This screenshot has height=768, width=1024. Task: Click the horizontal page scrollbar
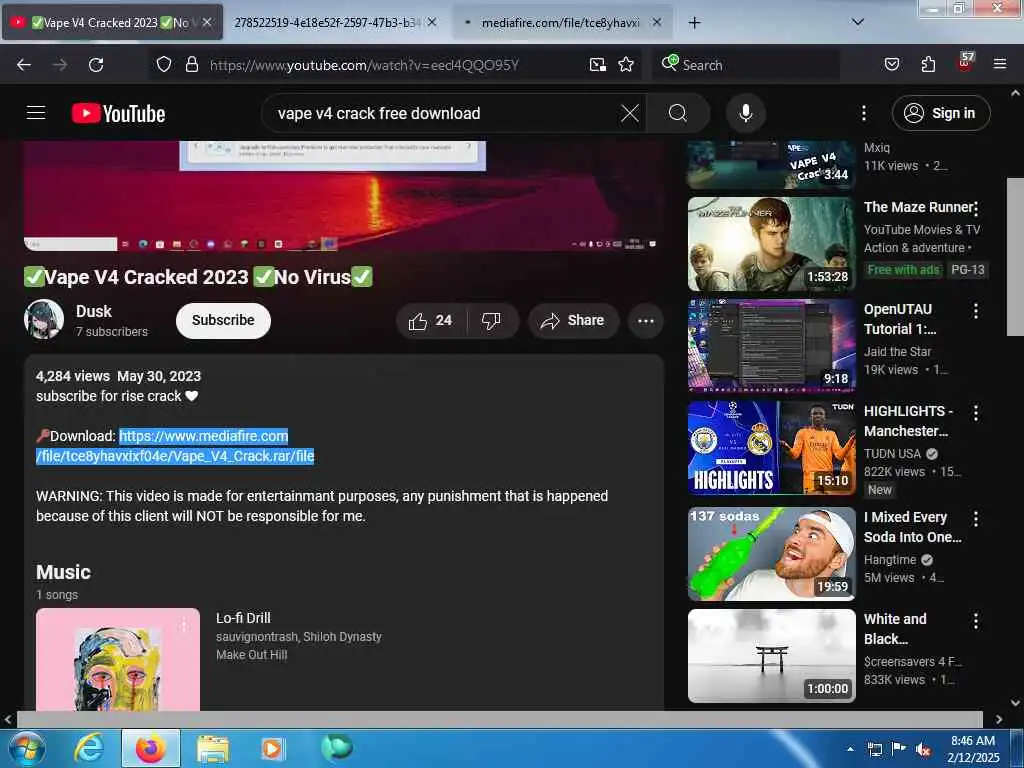[x=500, y=719]
